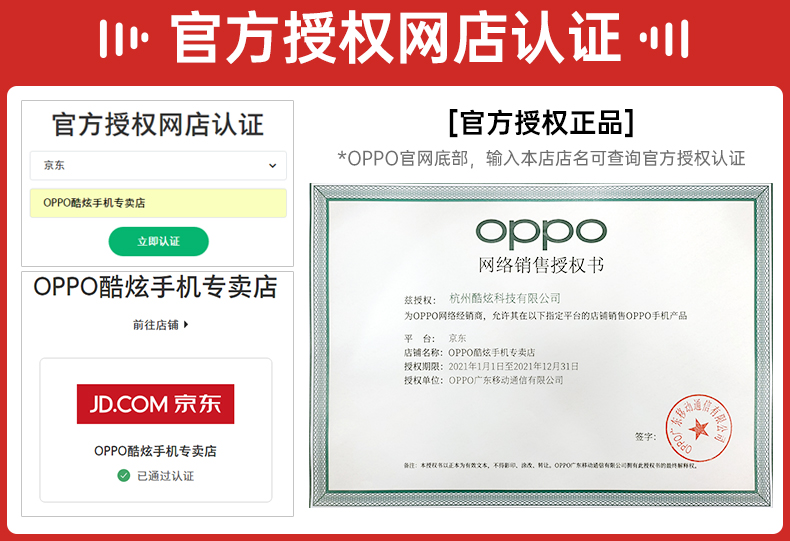Click the large OPPO酷炫手机专卖店 result heading
Image resolution: width=790 pixels, height=541 pixels.
[156, 287]
